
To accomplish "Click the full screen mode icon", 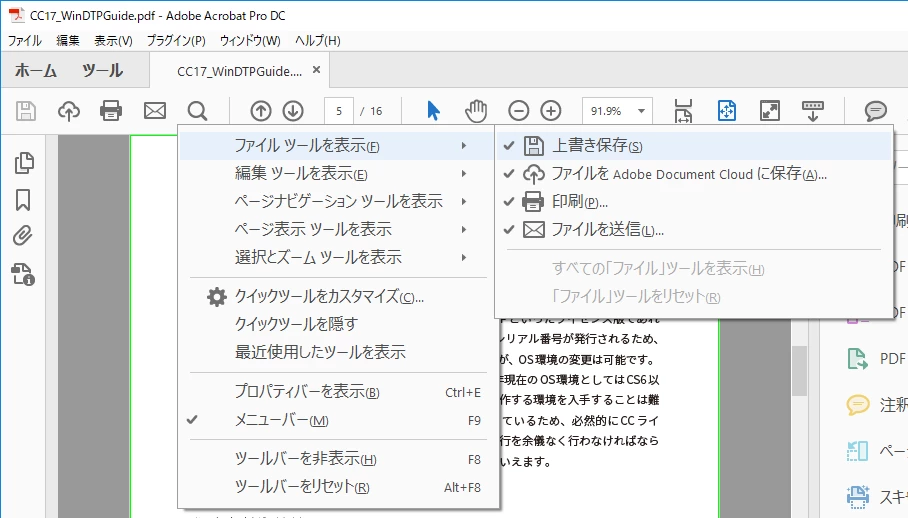I will (x=770, y=111).
